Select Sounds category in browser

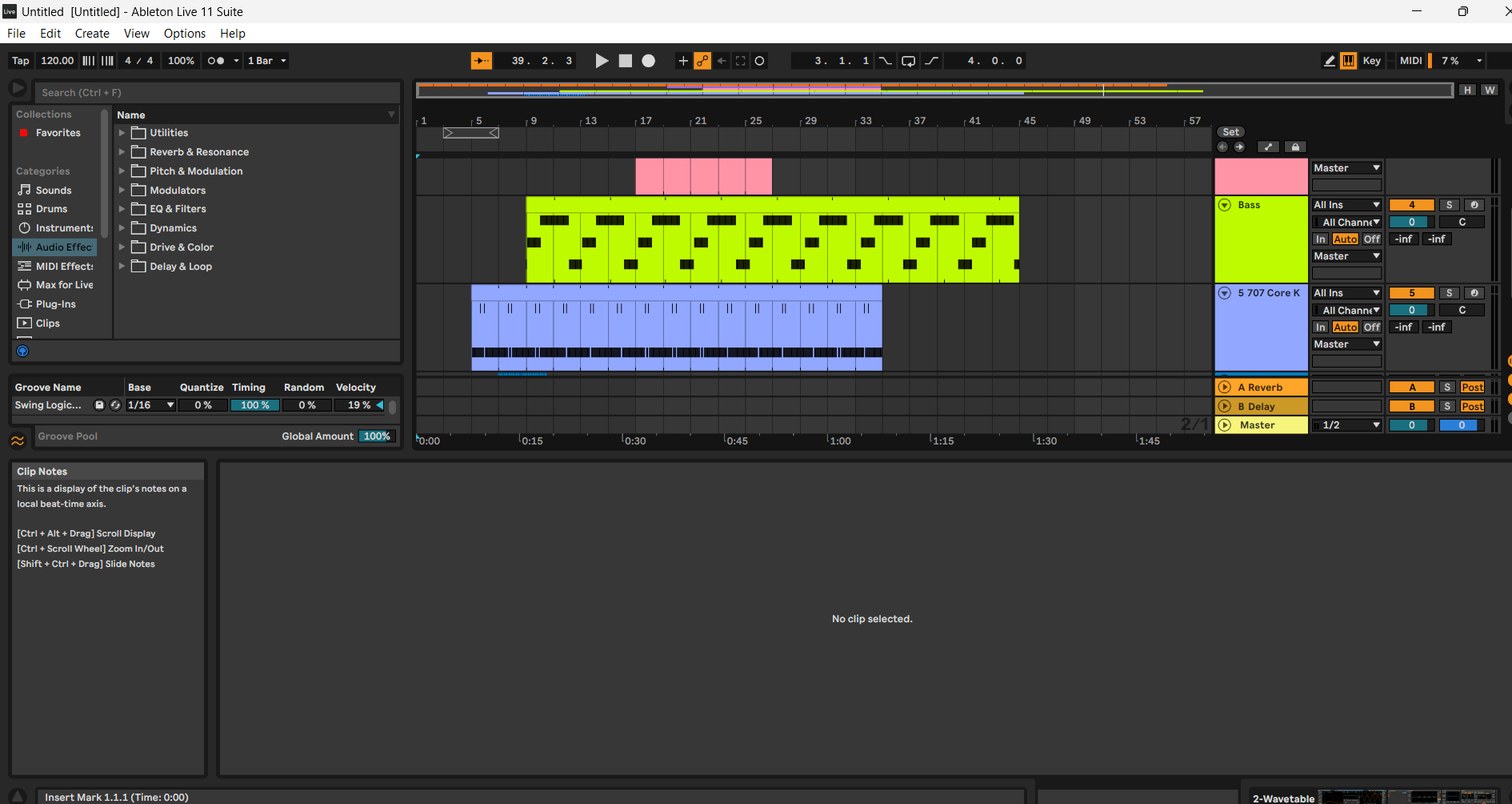(54, 190)
